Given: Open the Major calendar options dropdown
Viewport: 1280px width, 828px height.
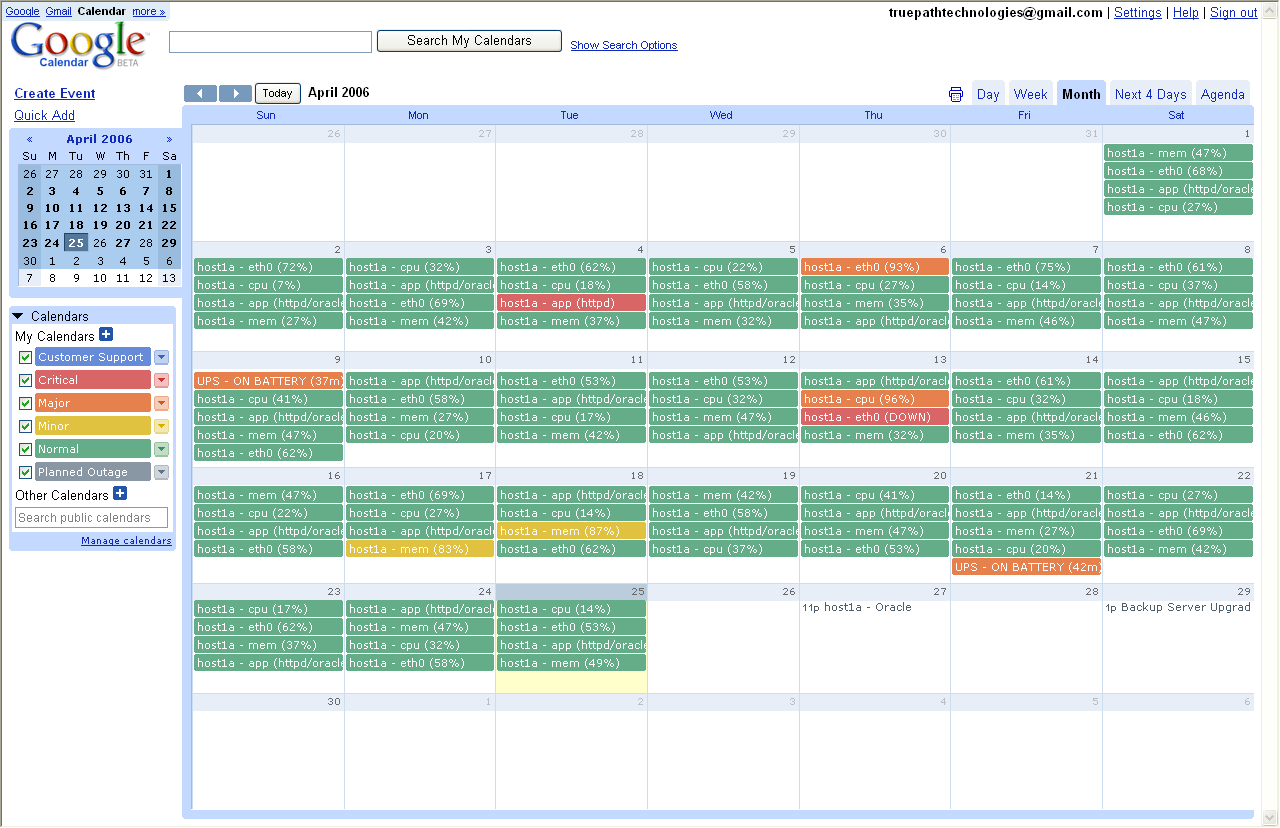Looking at the screenshot, I should (x=161, y=403).
